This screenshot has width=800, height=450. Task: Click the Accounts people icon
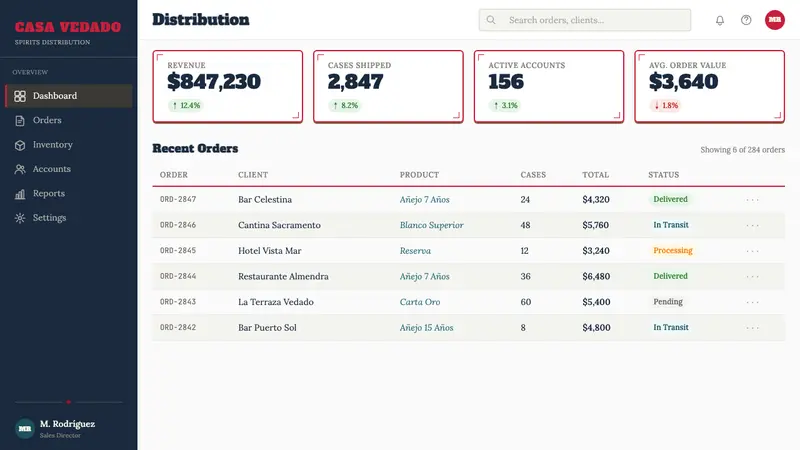click(20, 169)
